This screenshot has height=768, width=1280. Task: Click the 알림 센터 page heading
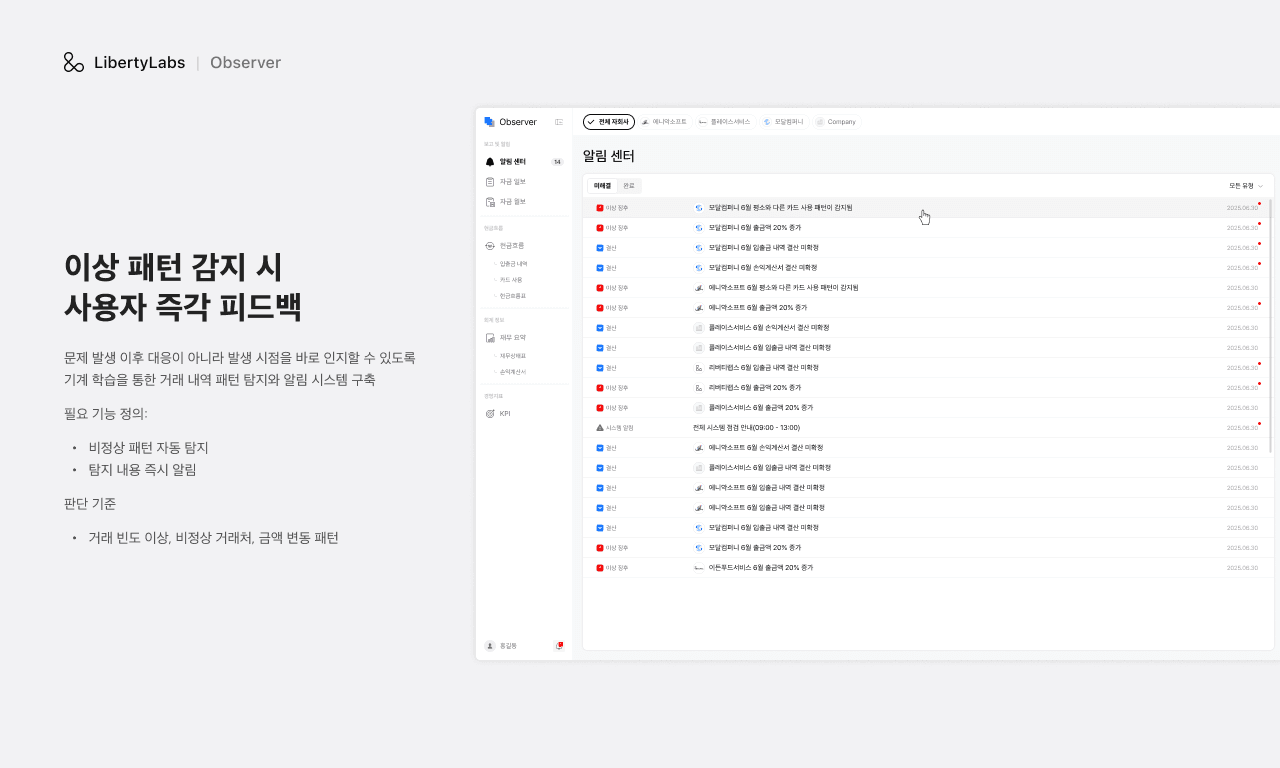click(x=609, y=156)
